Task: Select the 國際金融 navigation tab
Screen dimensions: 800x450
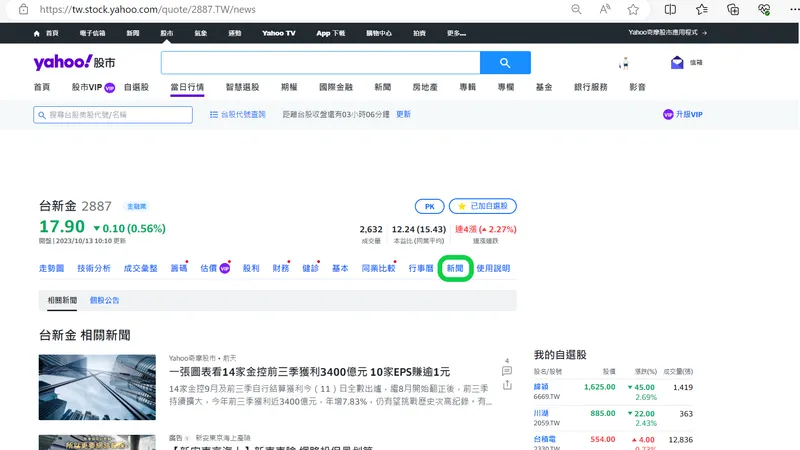Action: coord(336,87)
